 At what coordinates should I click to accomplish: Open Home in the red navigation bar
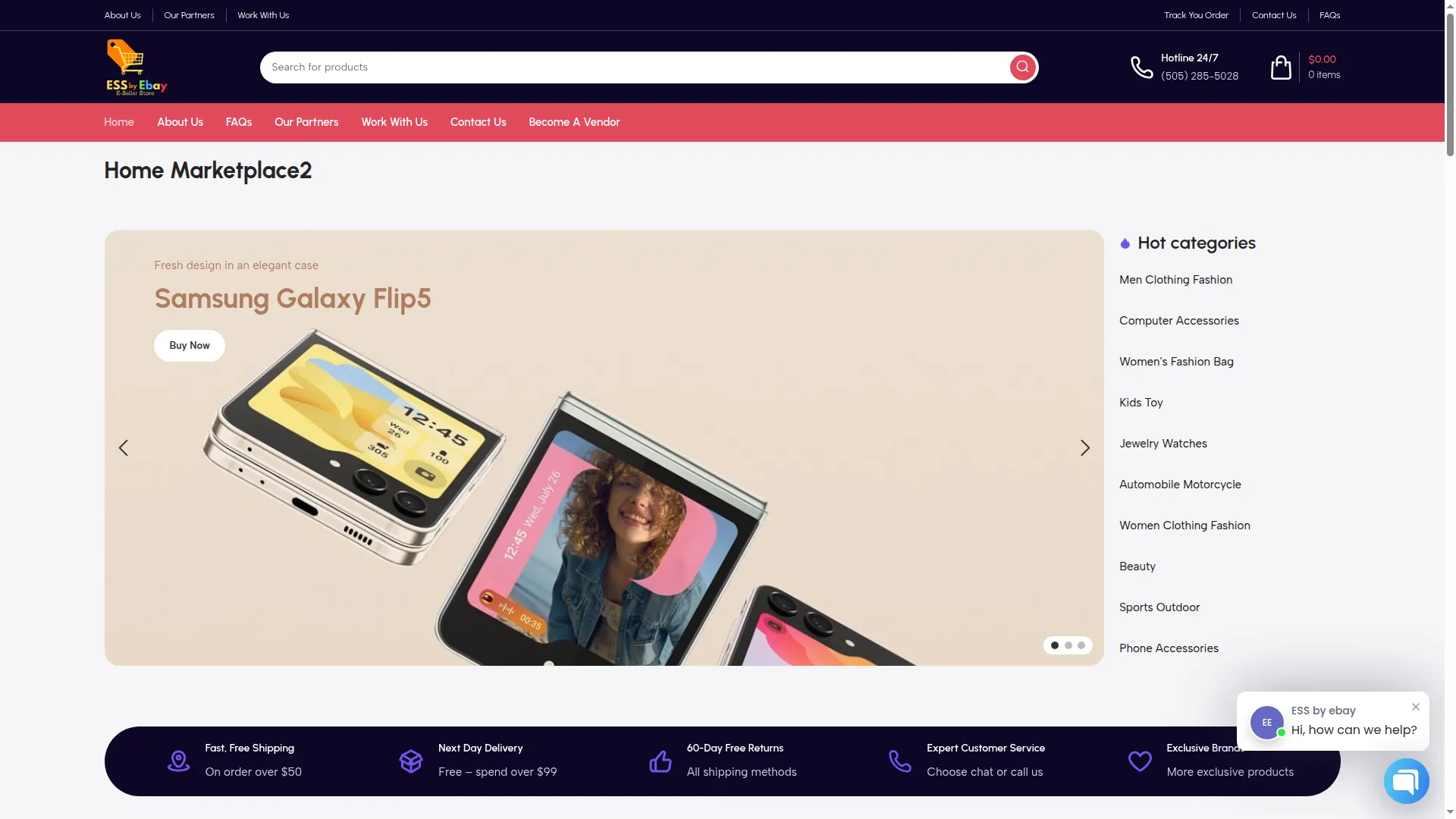pos(119,122)
